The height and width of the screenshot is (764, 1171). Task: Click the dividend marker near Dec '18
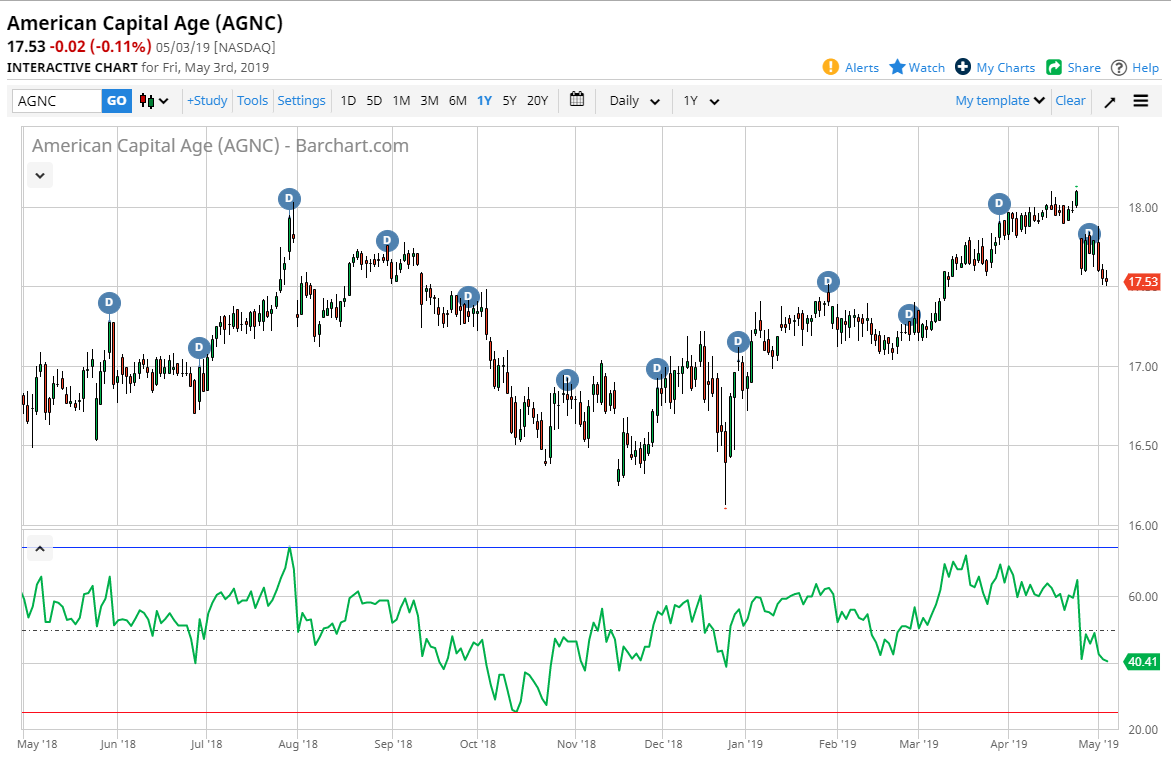pos(657,368)
